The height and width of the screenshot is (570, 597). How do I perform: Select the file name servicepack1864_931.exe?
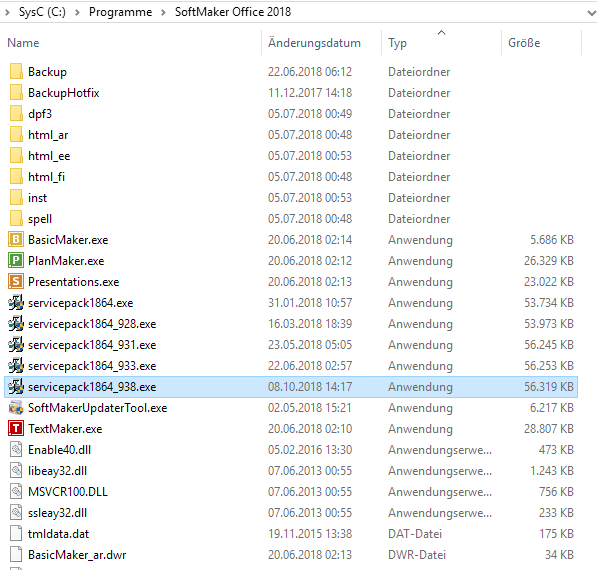point(92,345)
